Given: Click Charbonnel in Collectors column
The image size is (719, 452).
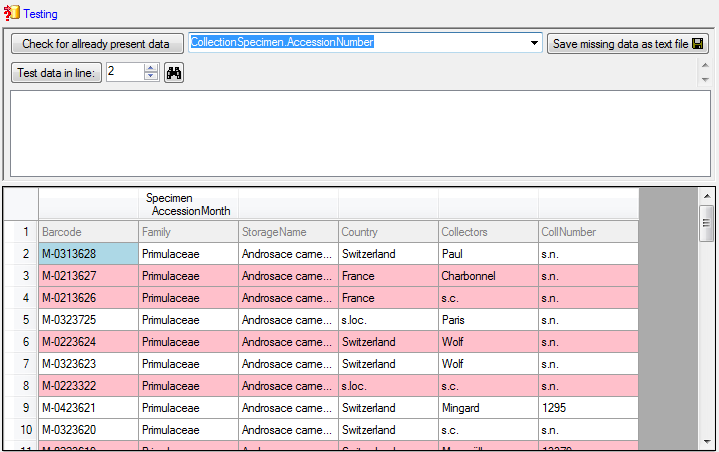Looking at the screenshot, I should coord(487,276).
